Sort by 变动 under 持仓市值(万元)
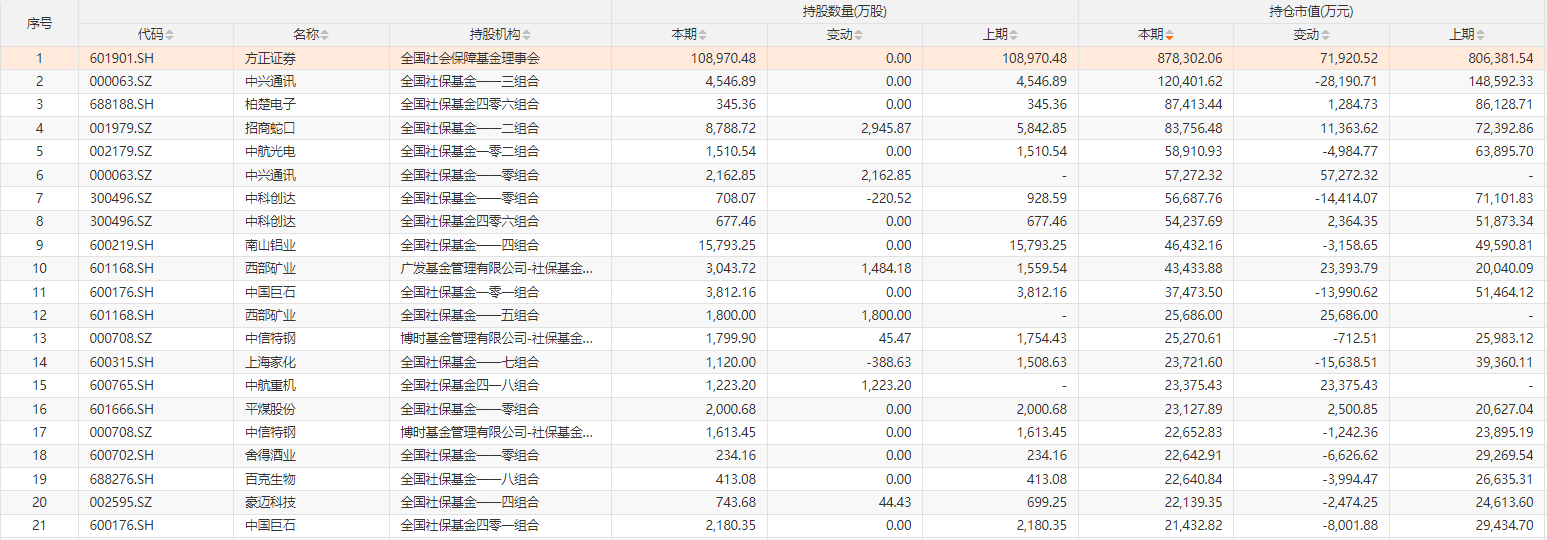This screenshot has height=540, width=1547. 1326,35
